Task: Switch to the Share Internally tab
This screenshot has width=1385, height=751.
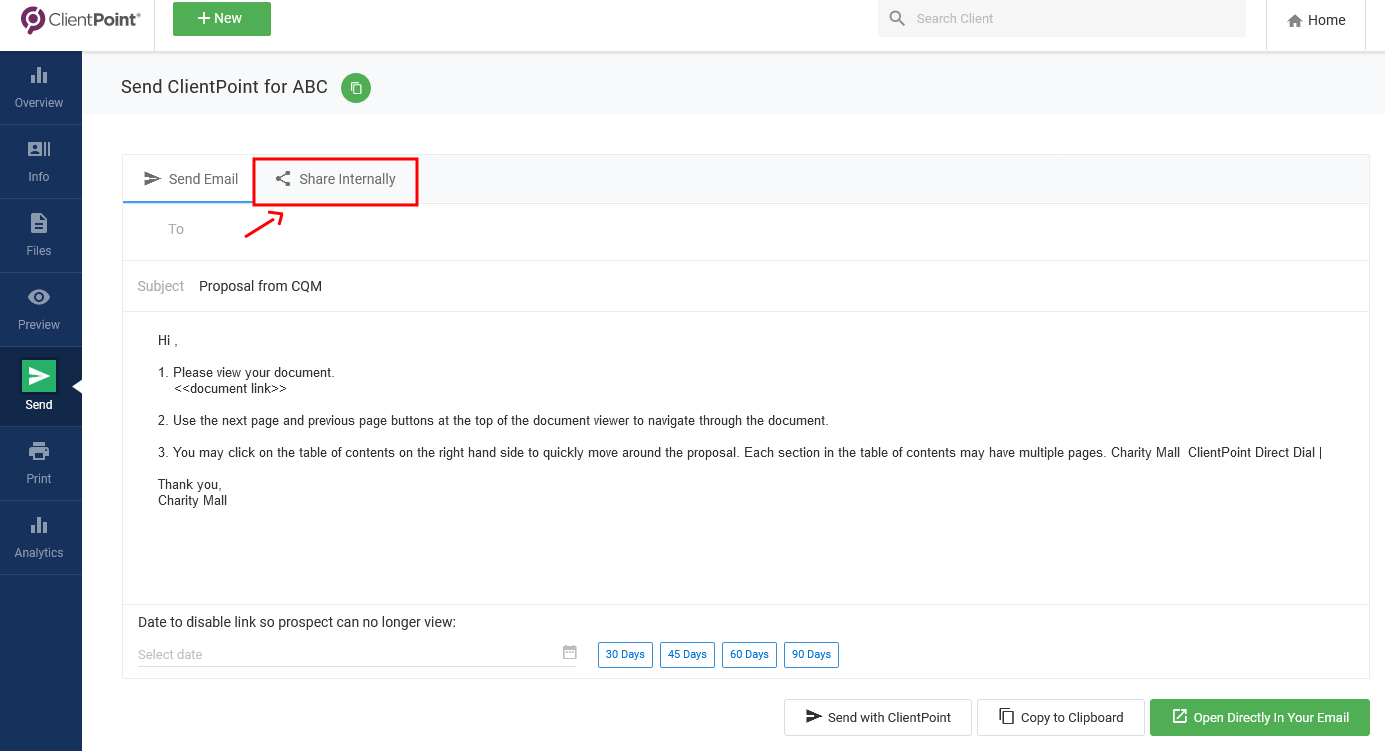Action: (x=336, y=179)
